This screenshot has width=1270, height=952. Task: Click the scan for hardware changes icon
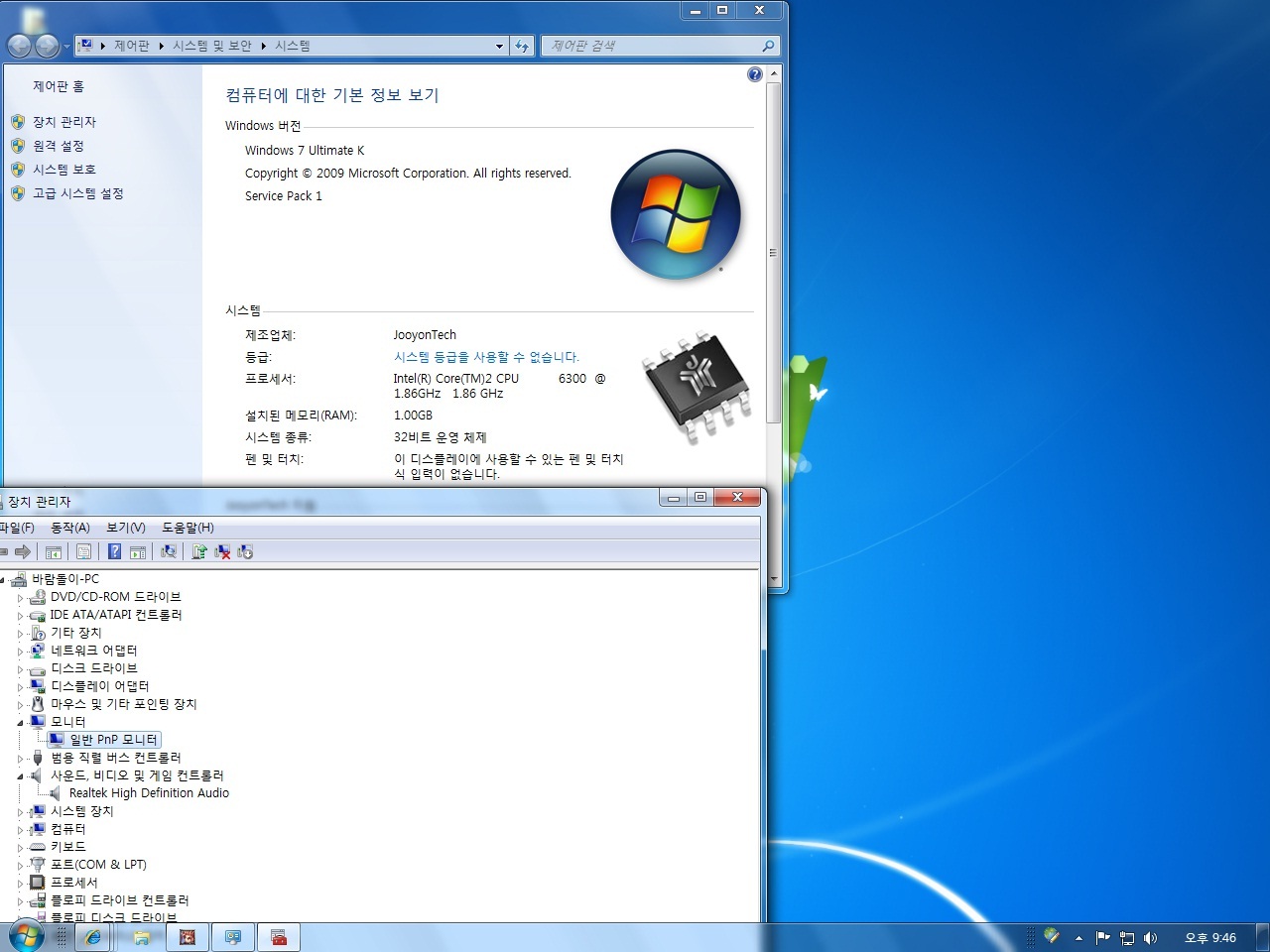169,552
